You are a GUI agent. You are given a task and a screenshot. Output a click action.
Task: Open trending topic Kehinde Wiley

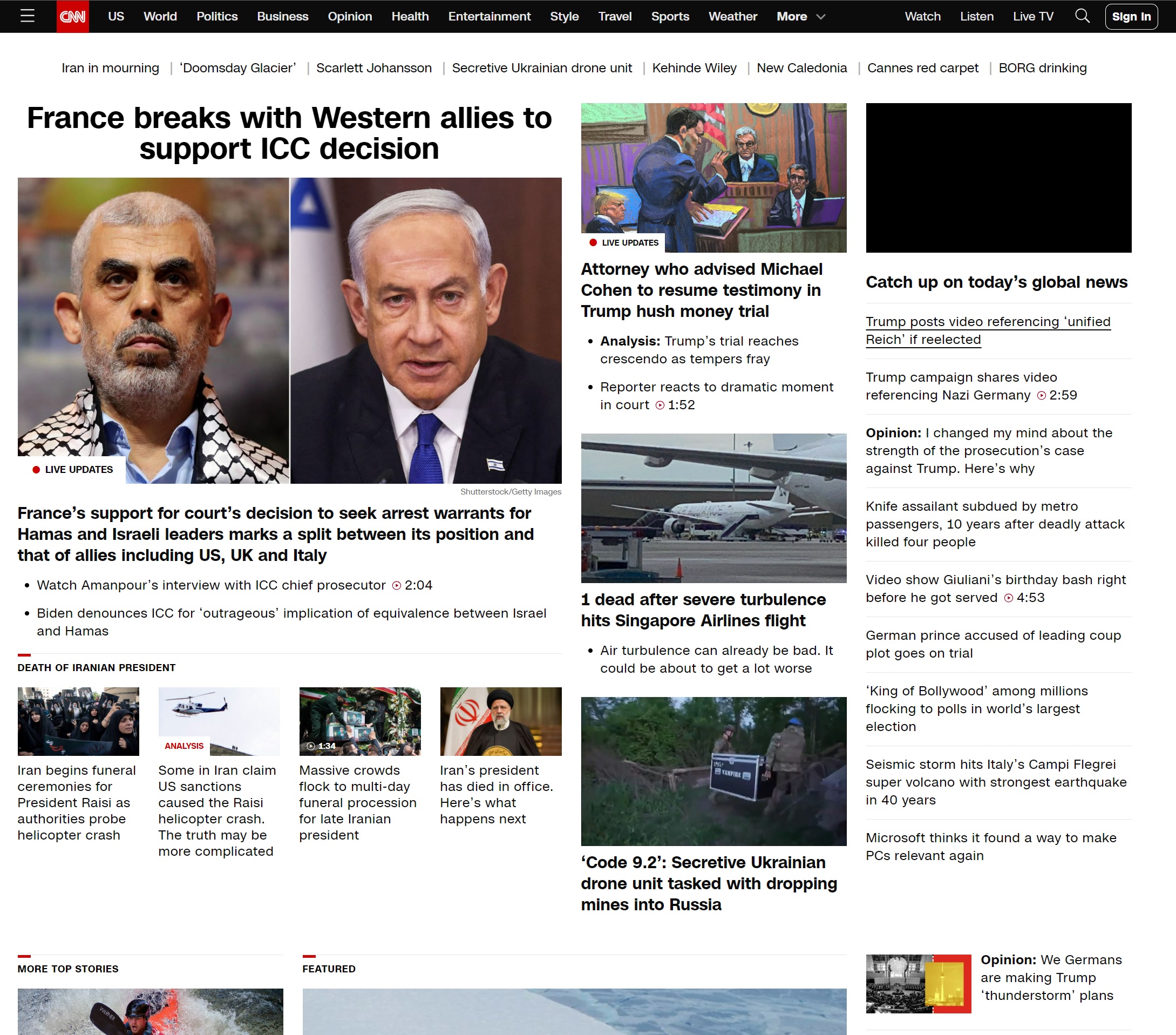click(694, 68)
